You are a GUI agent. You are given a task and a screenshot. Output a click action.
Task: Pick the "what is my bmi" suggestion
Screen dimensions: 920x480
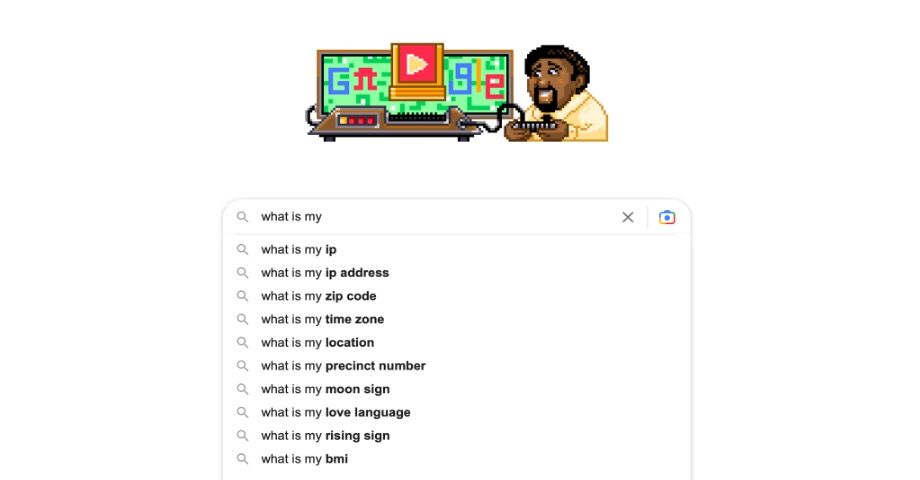click(x=304, y=459)
